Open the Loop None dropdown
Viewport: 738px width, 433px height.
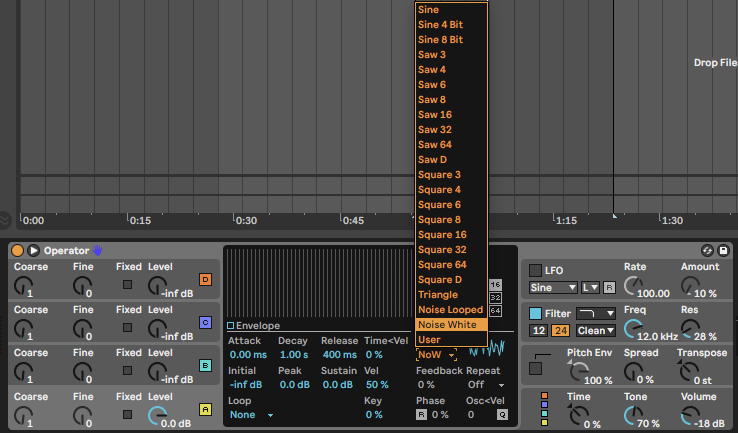251,415
